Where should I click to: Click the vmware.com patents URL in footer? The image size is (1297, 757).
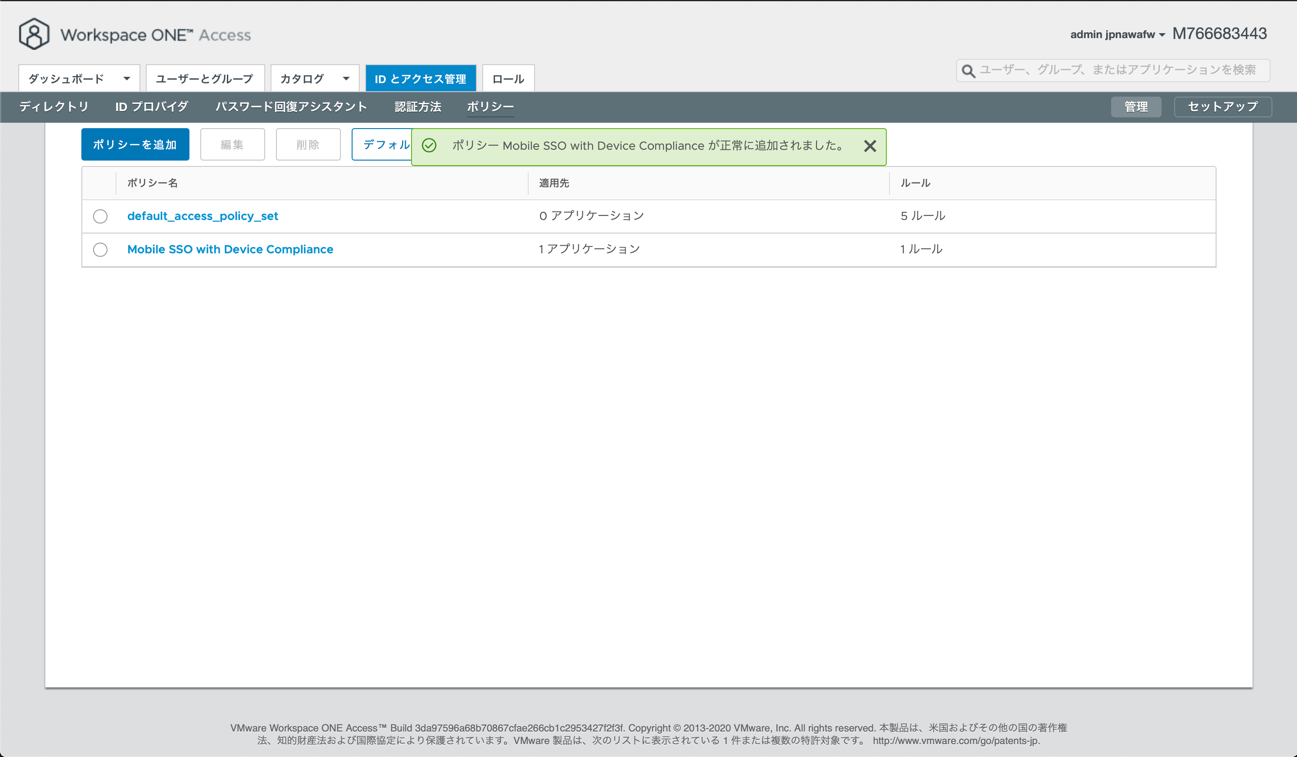[x=956, y=741]
